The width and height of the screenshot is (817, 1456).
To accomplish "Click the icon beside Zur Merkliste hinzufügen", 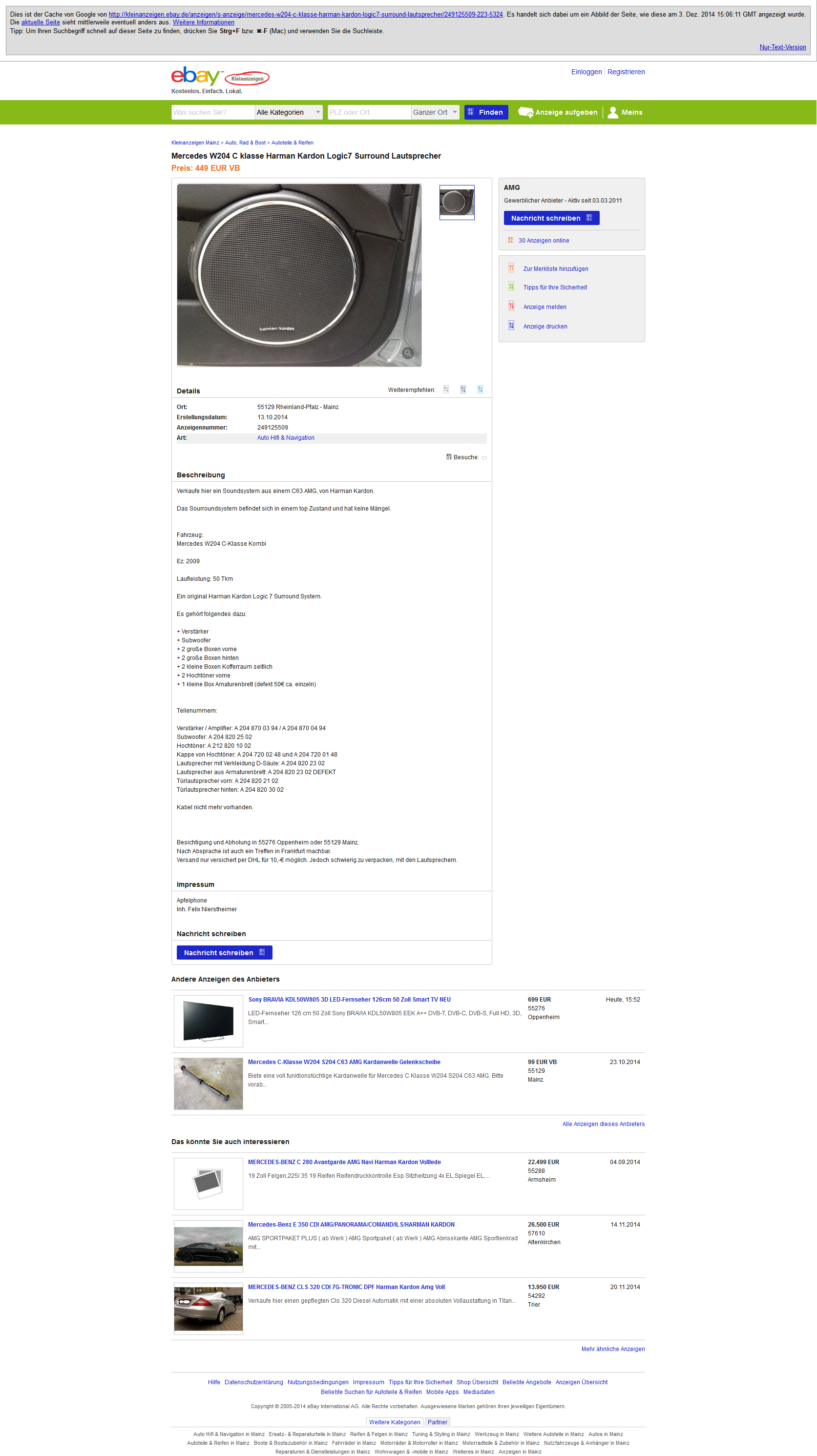I will pyautogui.click(x=511, y=268).
